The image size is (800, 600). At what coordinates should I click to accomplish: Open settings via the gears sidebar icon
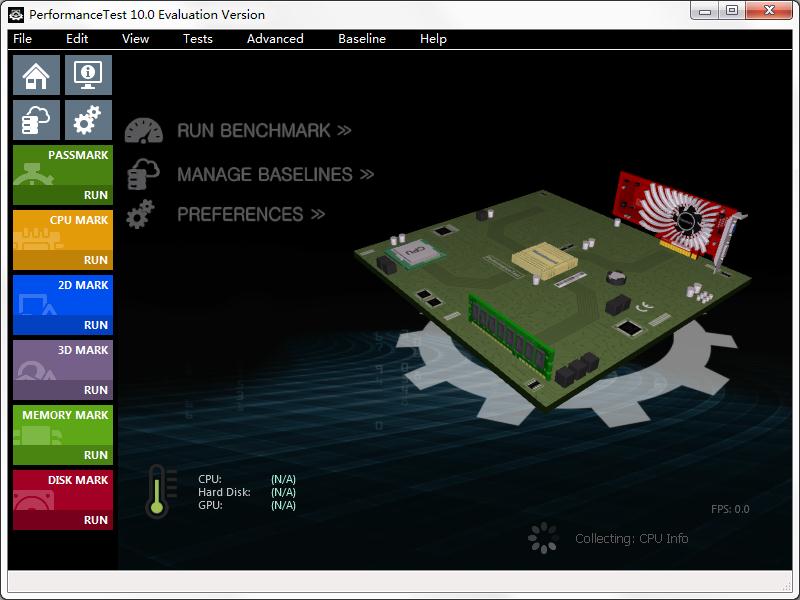coord(88,120)
